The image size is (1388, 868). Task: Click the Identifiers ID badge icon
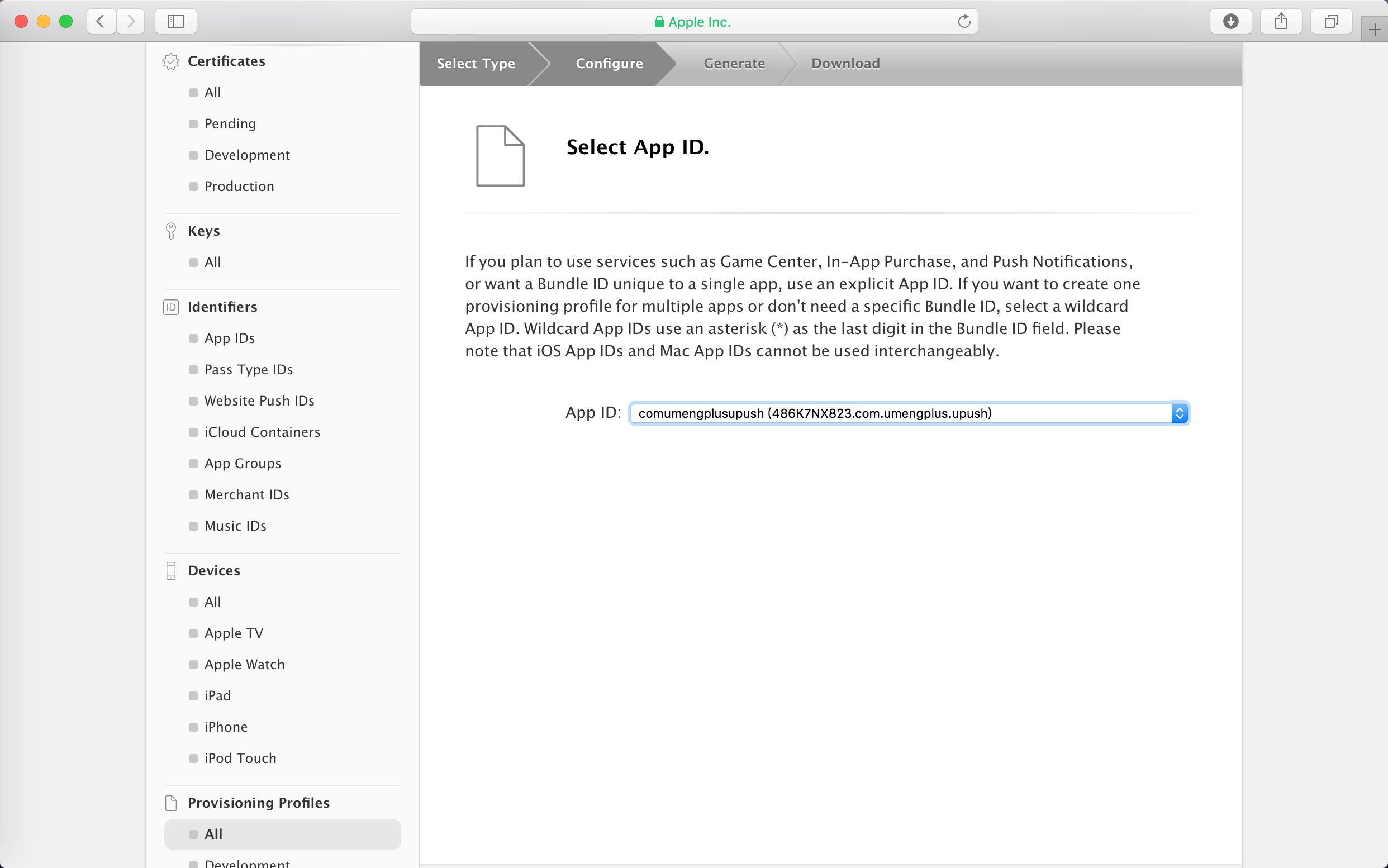pos(170,307)
